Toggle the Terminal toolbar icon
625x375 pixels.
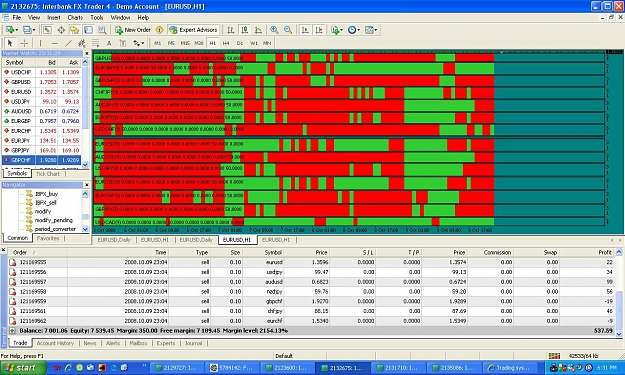coord(88,30)
